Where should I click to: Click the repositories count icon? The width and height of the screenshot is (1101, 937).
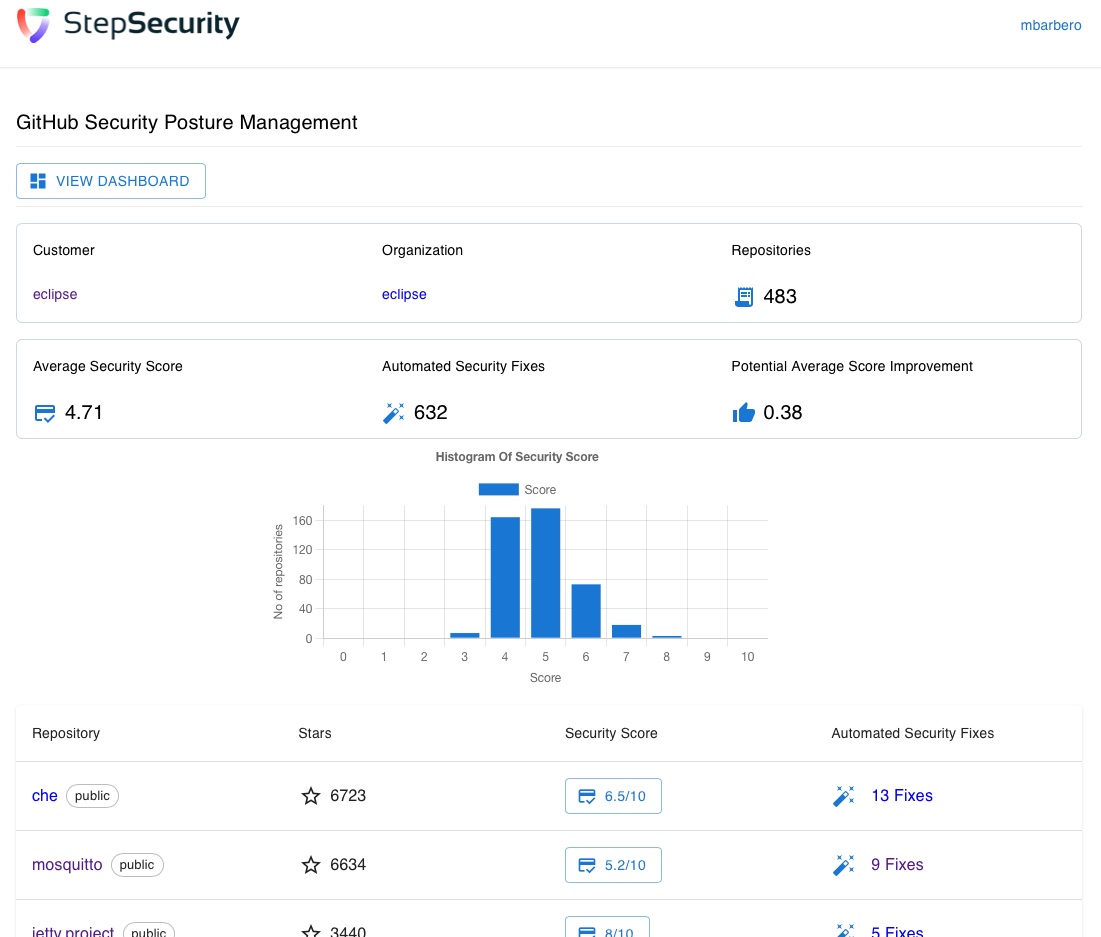(744, 297)
